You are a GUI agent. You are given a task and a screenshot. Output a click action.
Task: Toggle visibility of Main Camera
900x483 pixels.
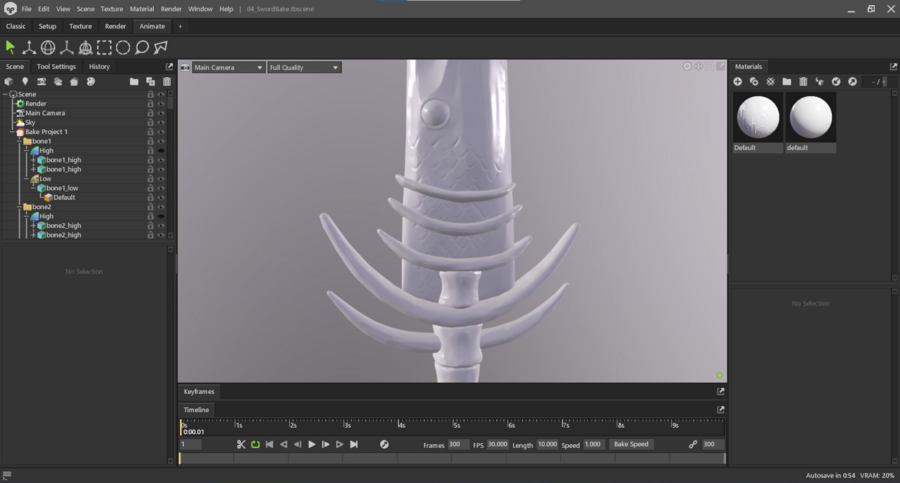161,113
